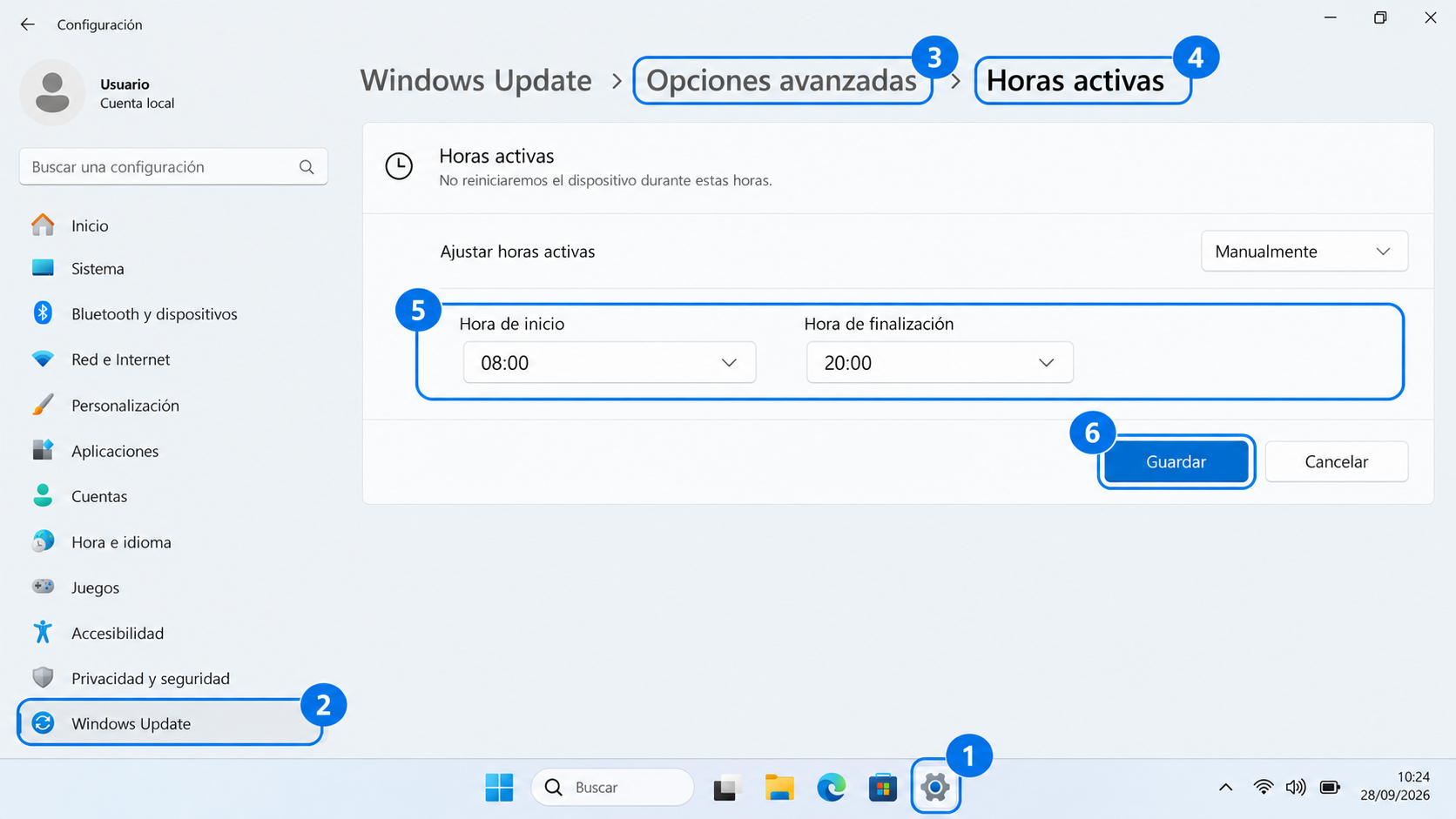1456x819 pixels.
Task: Open the Hora de finalización 20:00 dropdown
Action: (940, 362)
